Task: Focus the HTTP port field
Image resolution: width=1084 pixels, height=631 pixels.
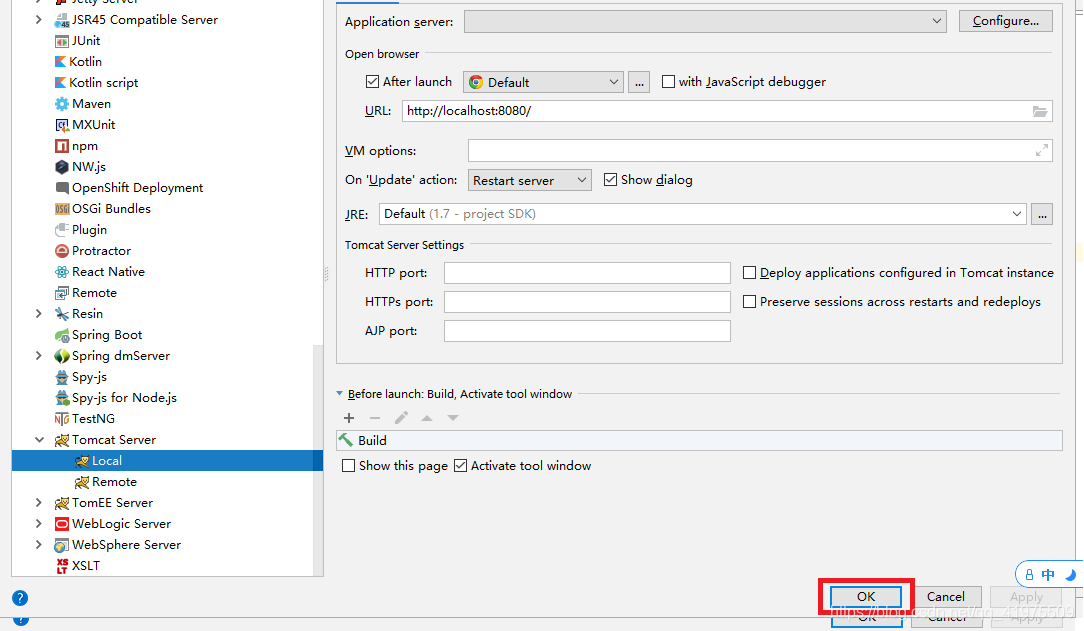Action: tap(587, 273)
